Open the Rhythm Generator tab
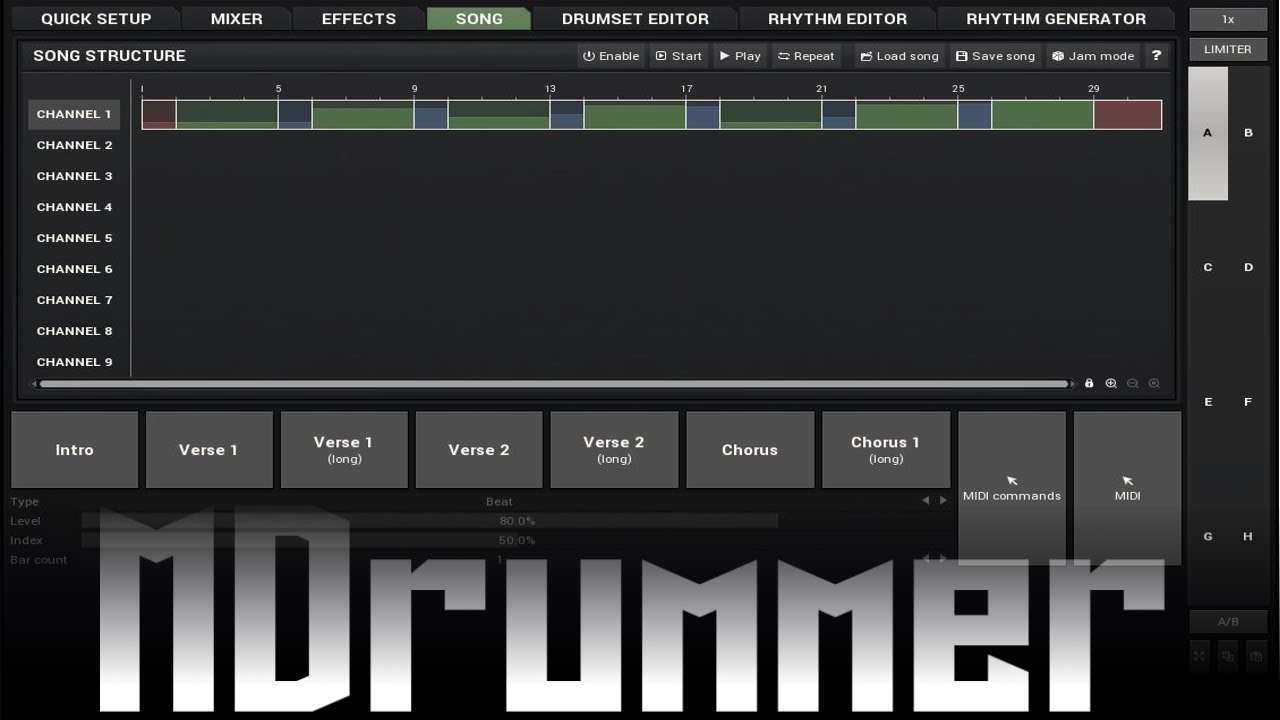This screenshot has height=720, width=1280. [x=1056, y=19]
